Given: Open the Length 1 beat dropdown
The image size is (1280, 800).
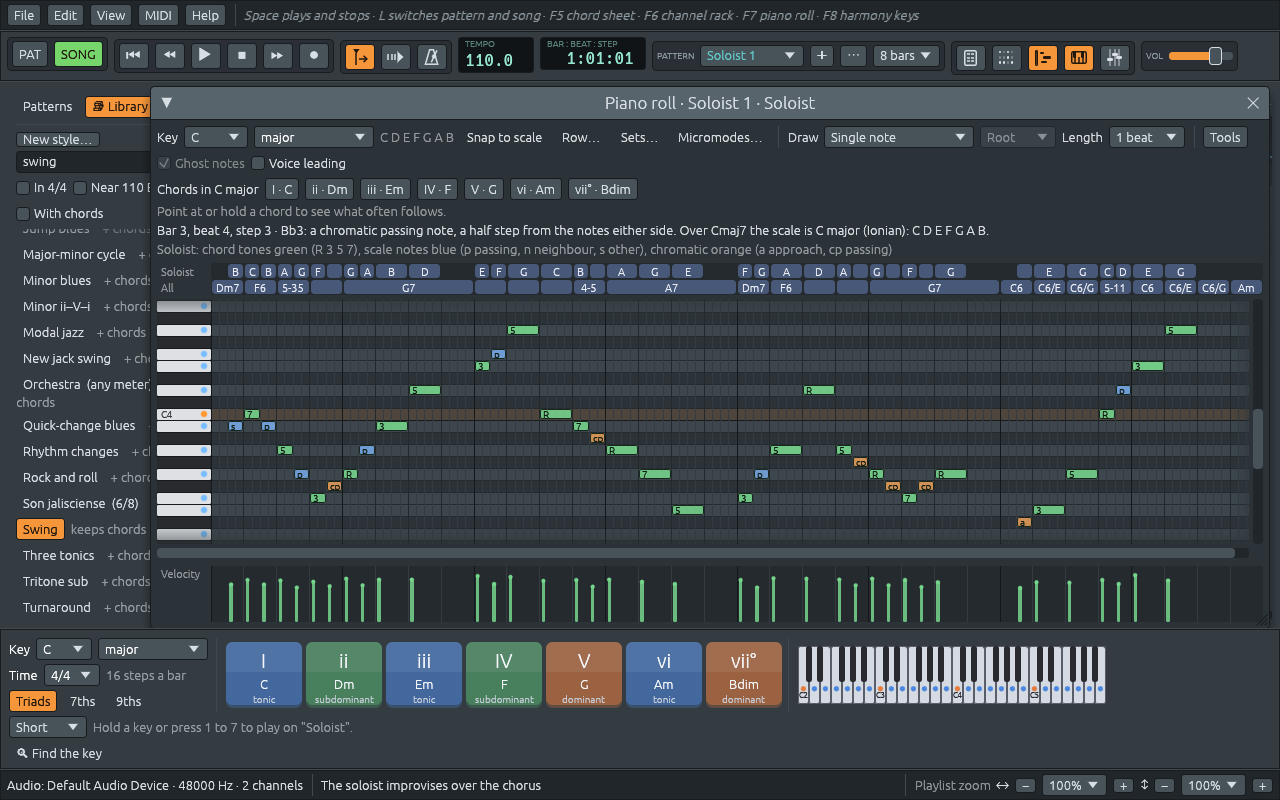Looking at the screenshot, I should tap(1146, 137).
